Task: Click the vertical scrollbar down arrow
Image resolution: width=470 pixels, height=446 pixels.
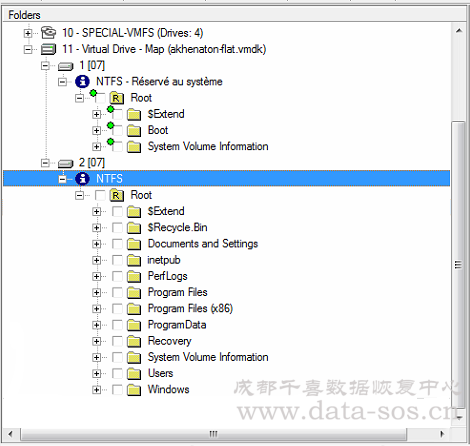Action: coord(459,417)
